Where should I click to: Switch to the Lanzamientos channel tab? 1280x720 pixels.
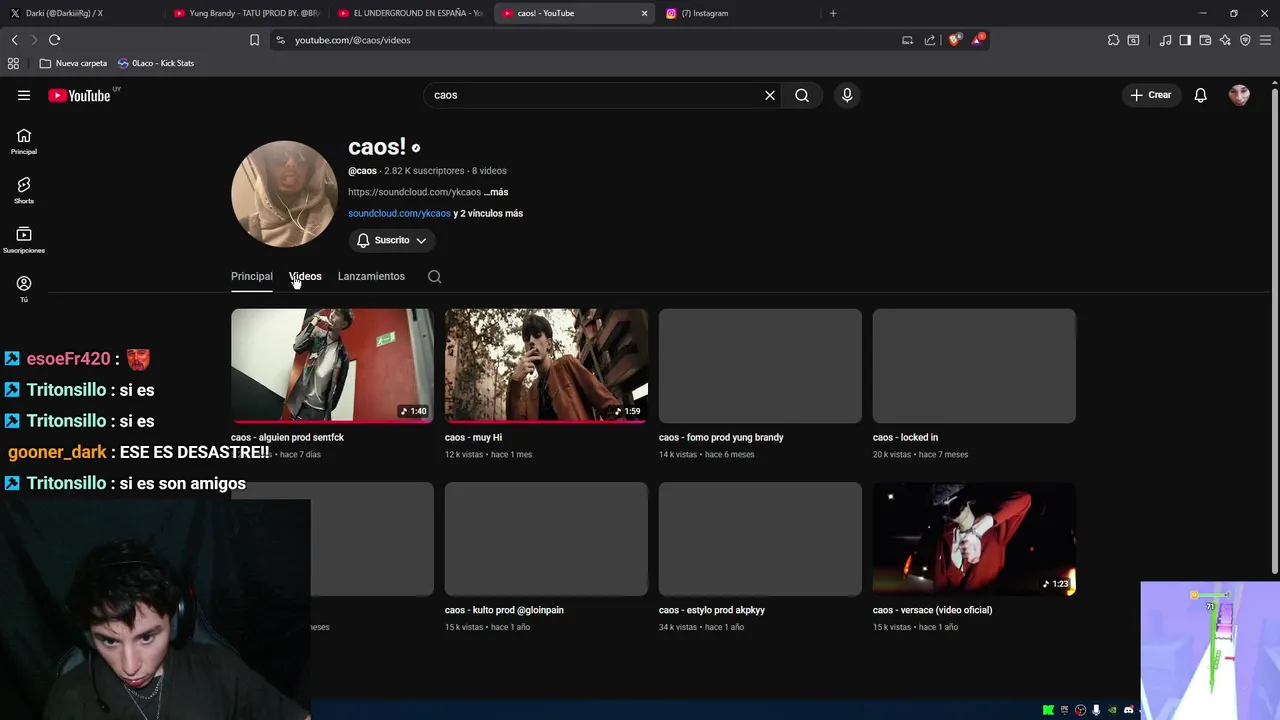[371, 276]
